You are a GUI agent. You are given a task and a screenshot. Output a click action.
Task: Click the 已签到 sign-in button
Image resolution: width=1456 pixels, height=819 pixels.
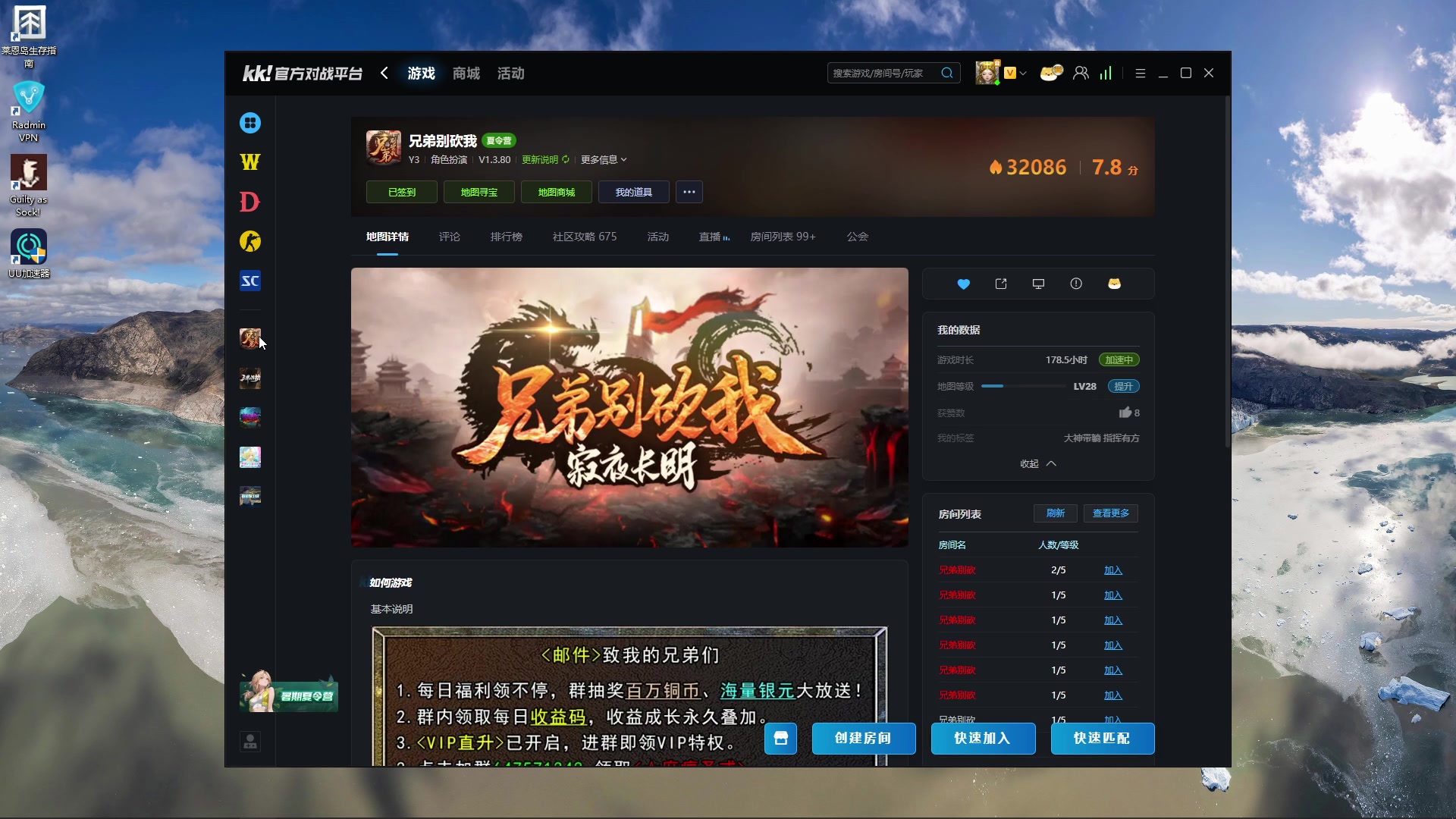coord(402,192)
